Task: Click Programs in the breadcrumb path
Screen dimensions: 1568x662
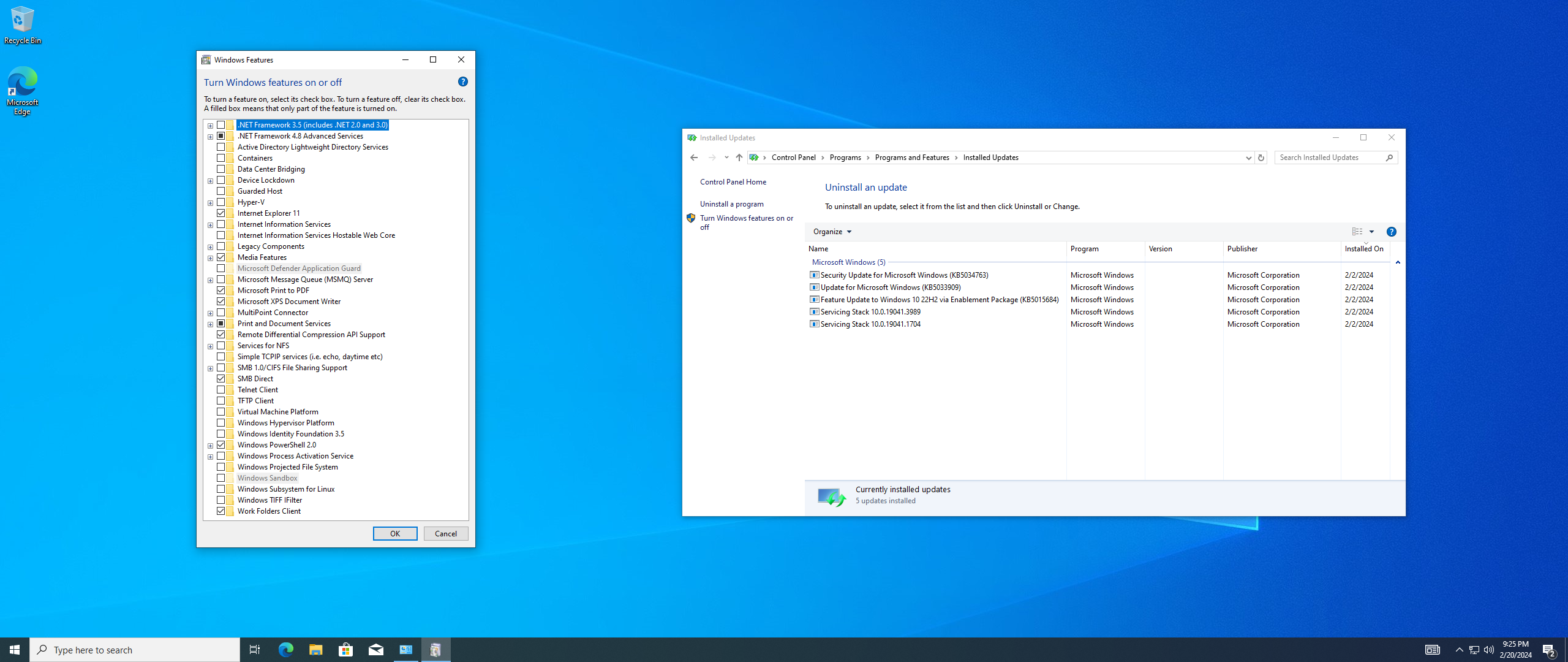Action: click(x=845, y=158)
